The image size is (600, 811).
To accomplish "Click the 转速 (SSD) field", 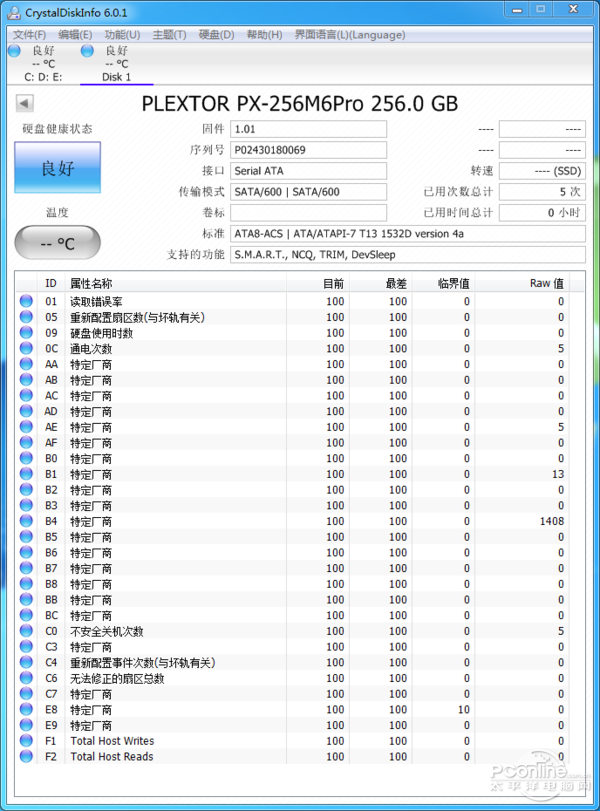I will click(x=542, y=171).
